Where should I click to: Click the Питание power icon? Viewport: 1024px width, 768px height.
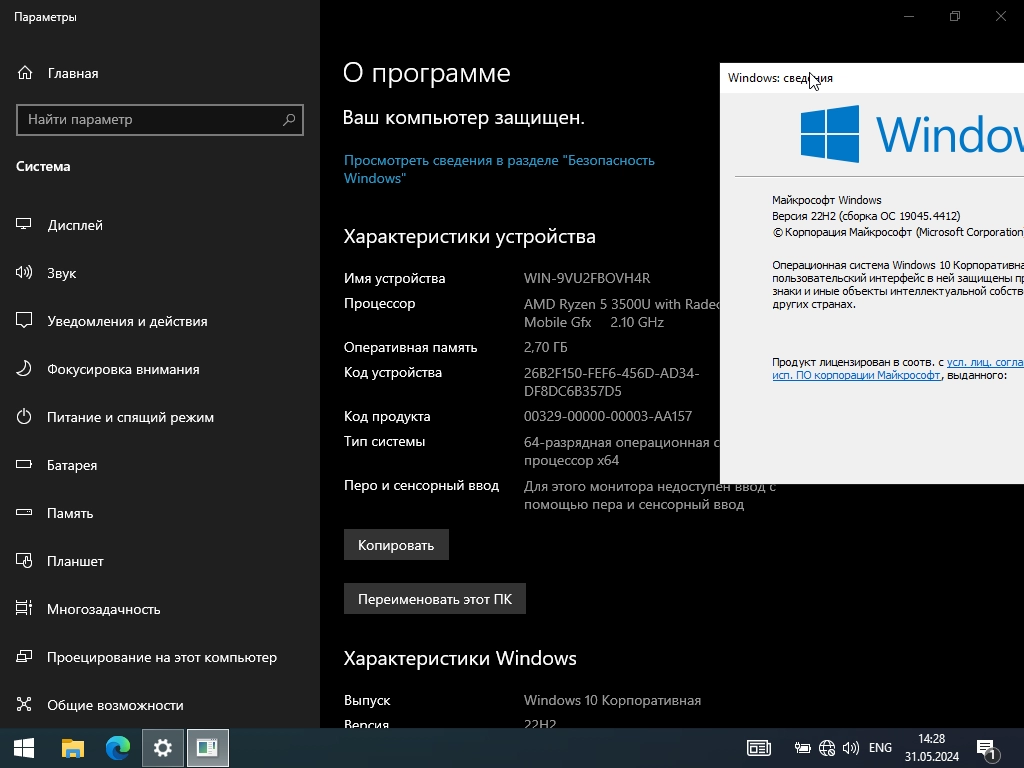tap(24, 417)
